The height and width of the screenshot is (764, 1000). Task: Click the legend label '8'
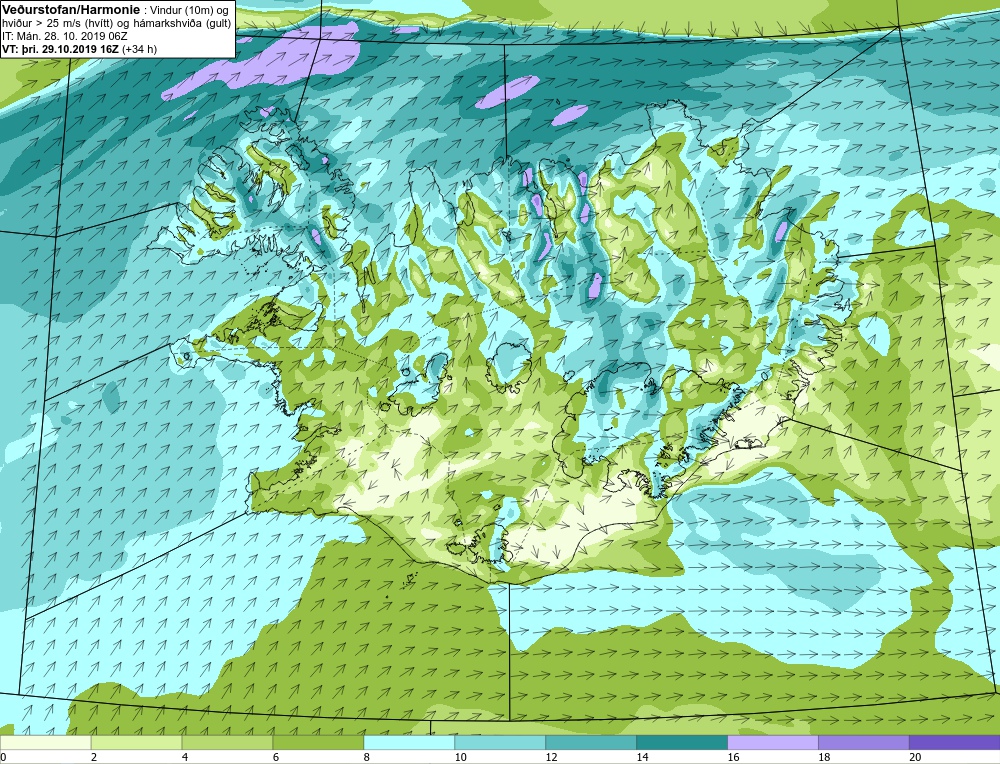(x=367, y=757)
